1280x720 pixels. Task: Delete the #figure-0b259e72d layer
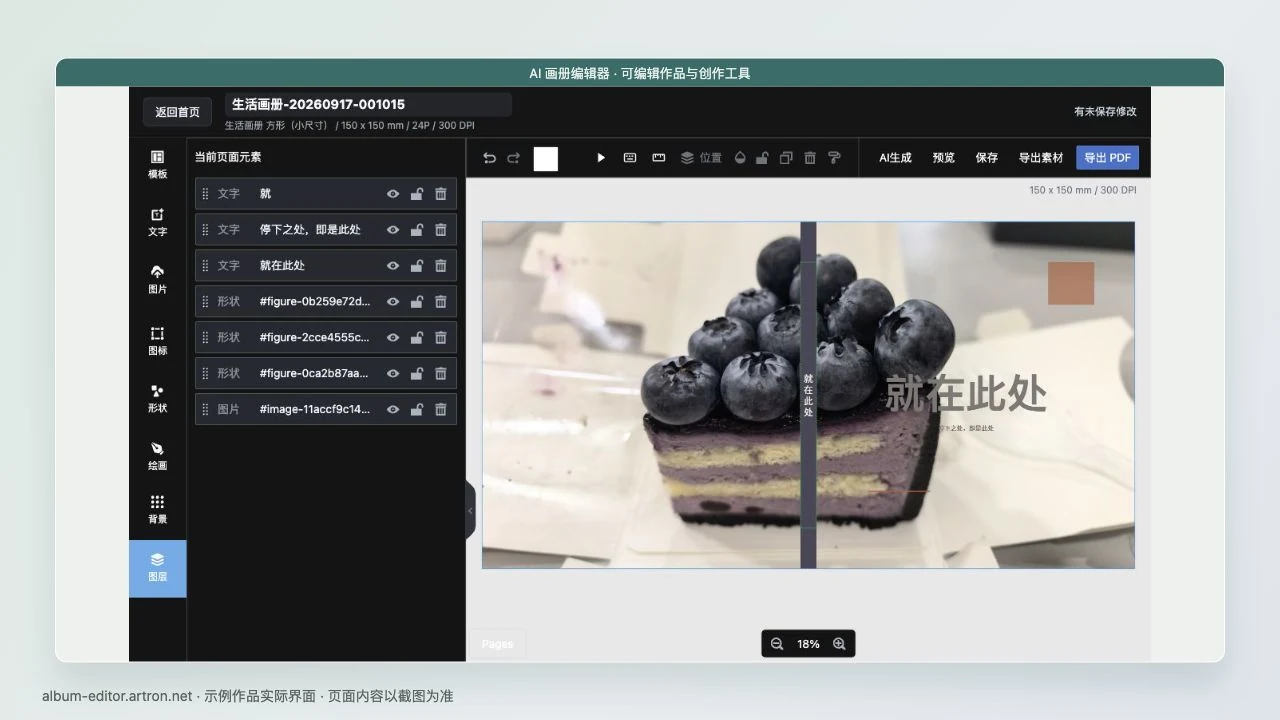click(441, 301)
